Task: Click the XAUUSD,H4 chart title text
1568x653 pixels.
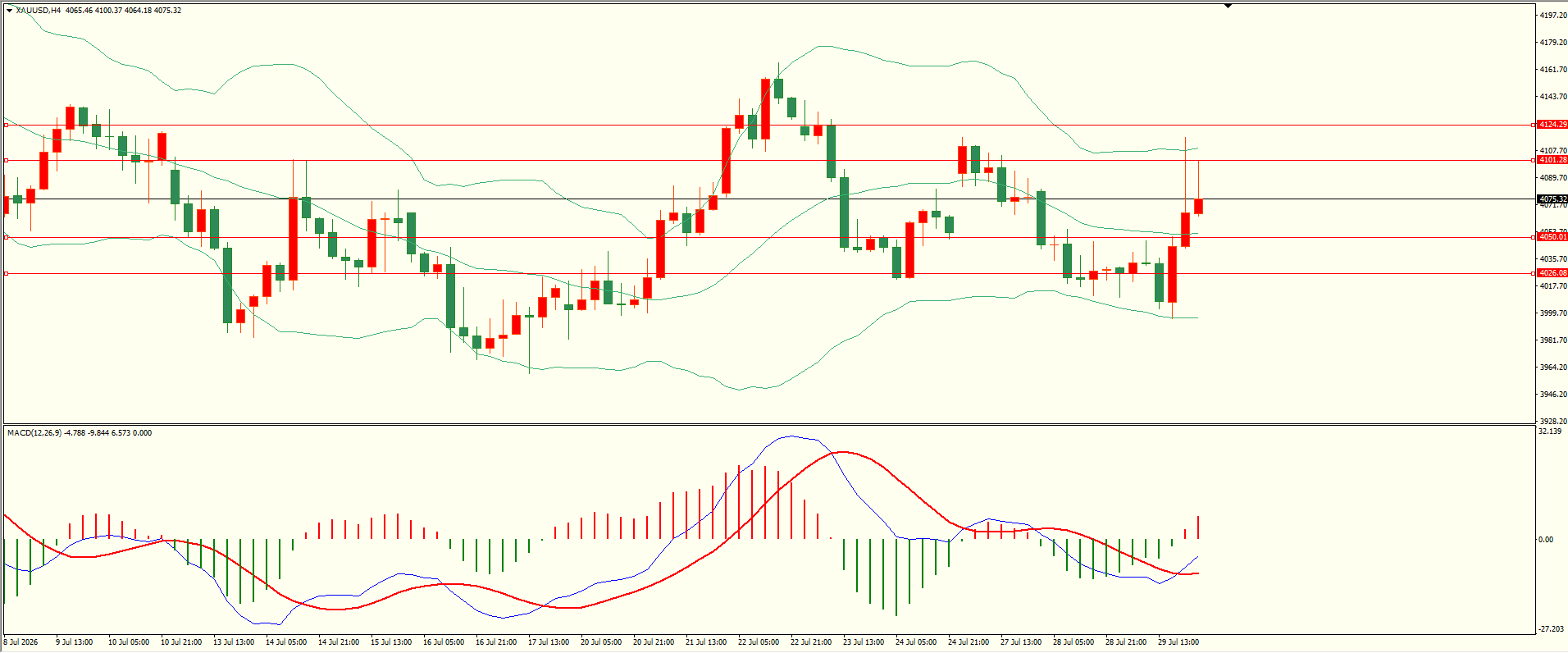Action: (x=39, y=11)
